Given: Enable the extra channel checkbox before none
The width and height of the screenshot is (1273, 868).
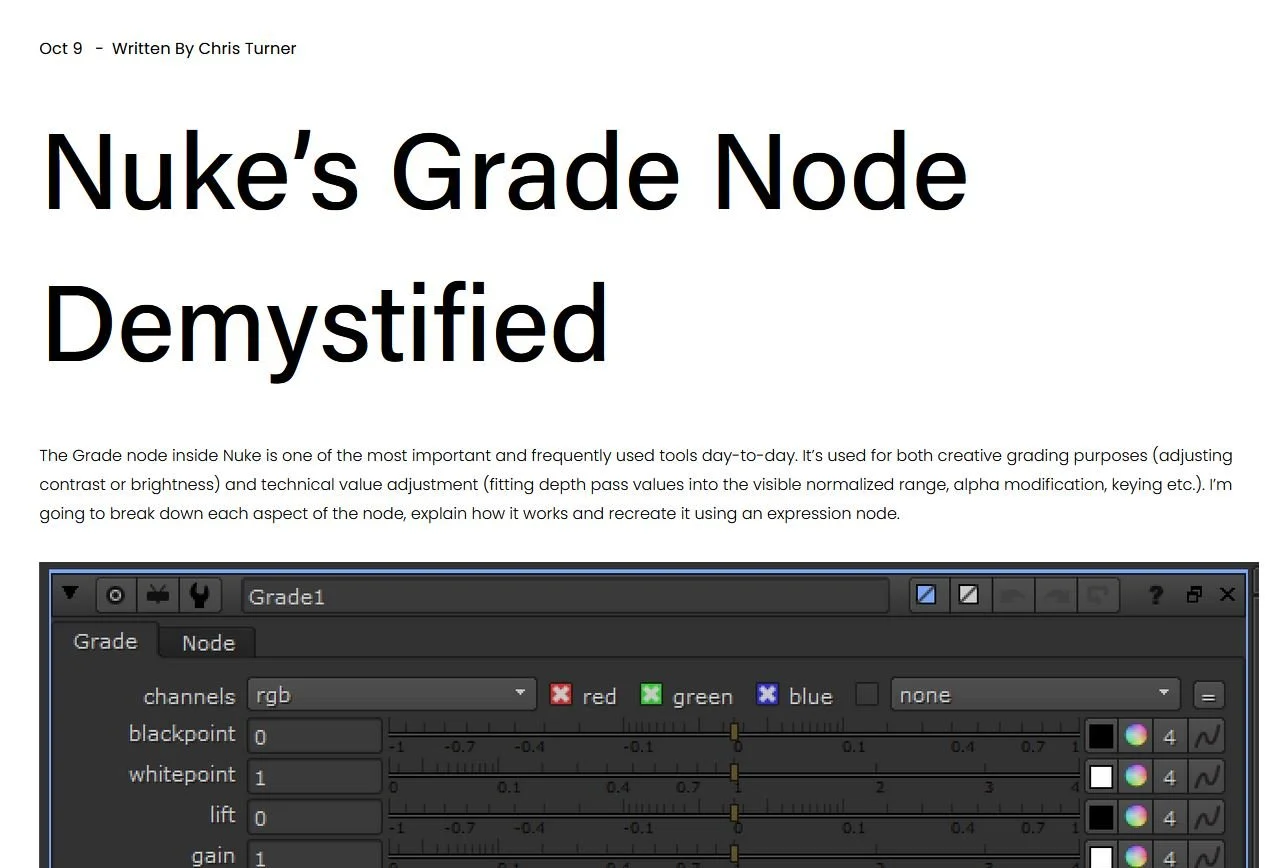Looking at the screenshot, I should point(867,694).
